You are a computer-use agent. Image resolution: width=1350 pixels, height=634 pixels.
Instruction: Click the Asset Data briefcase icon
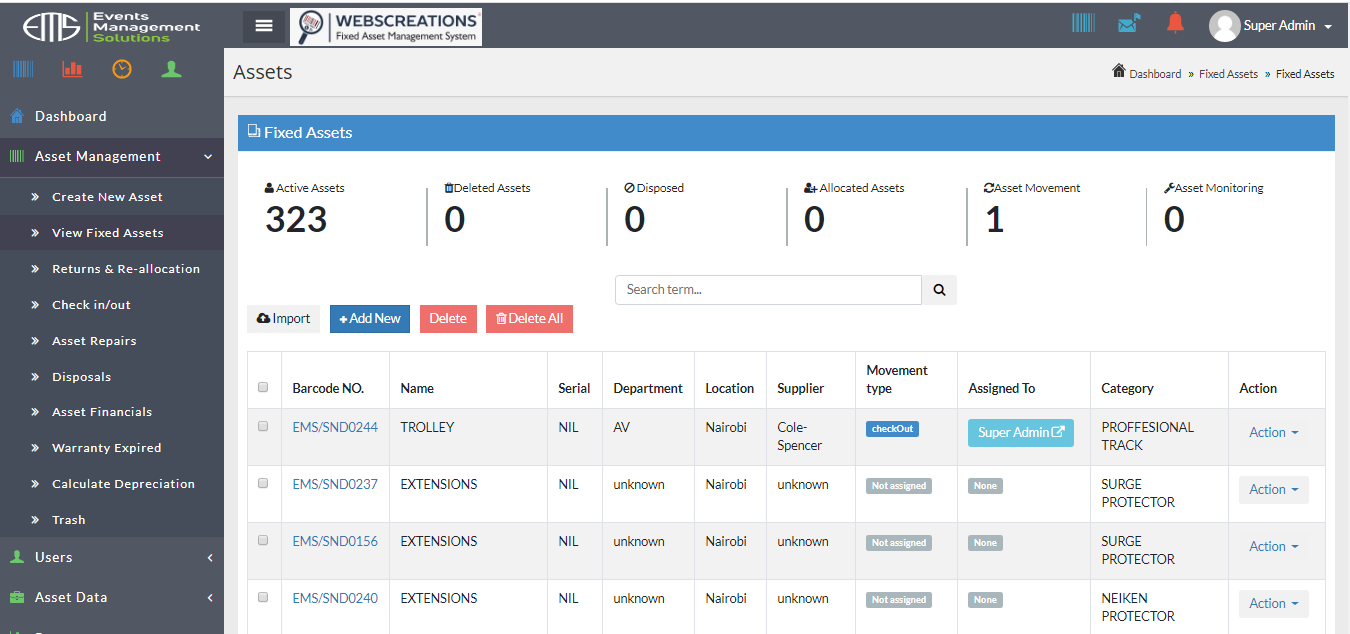coord(17,598)
